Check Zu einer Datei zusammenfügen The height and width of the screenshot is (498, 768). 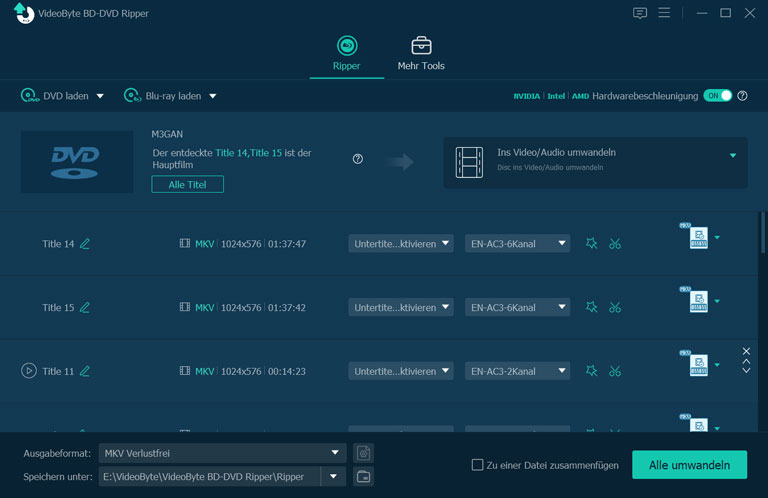coord(477,465)
